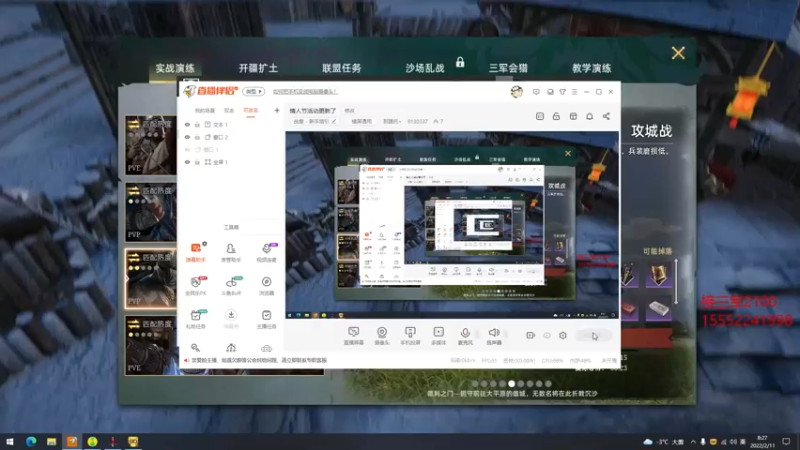Click the 全屏 1 layer name

(x=220, y=162)
